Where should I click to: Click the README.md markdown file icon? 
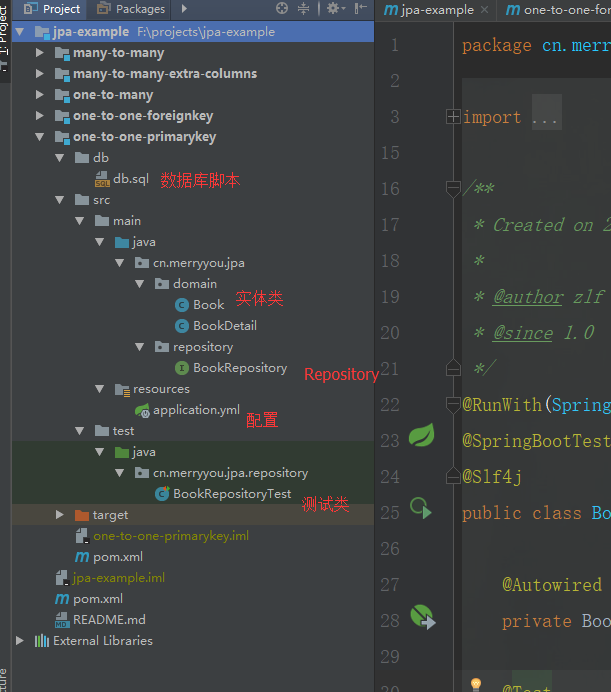(62, 620)
